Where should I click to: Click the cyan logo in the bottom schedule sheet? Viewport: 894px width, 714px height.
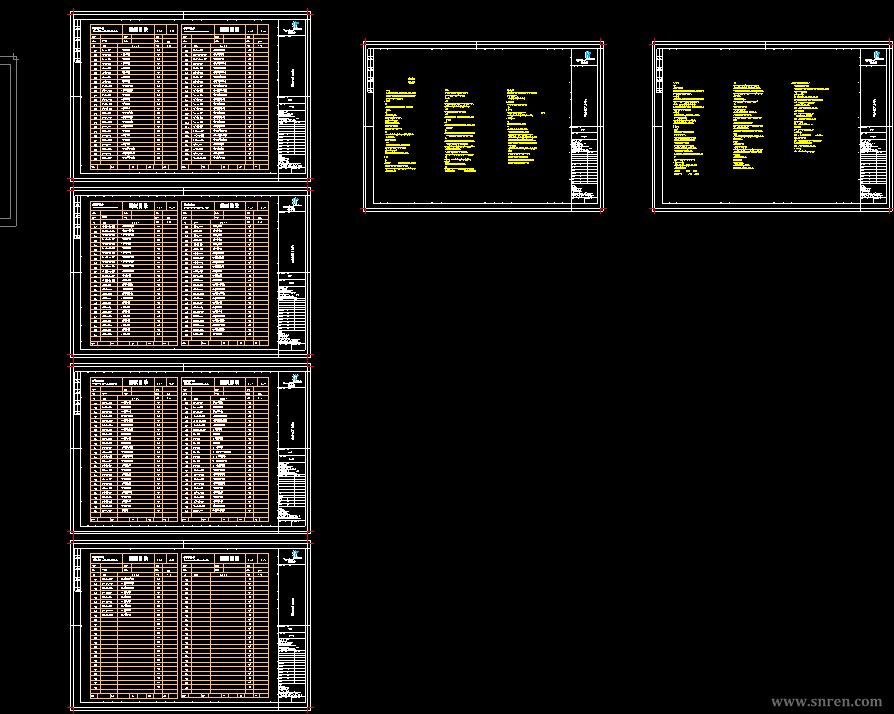pos(295,554)
